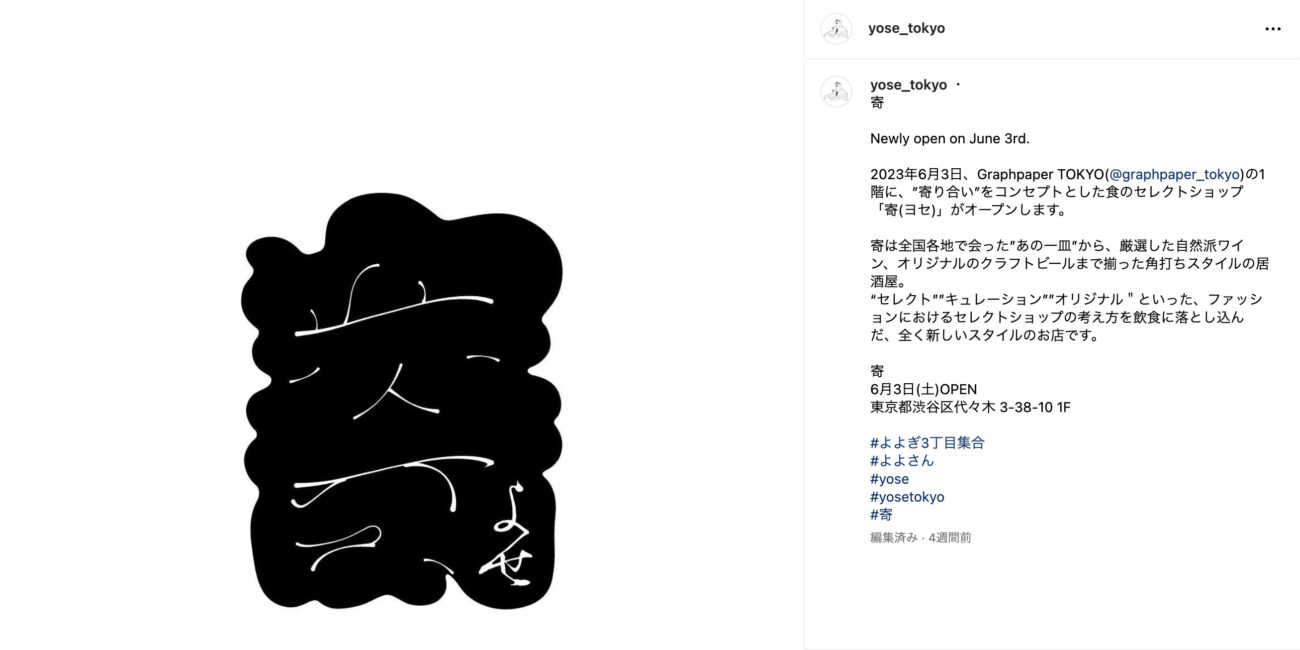Image resolution: width=1300 pixels, height=650 pixels.
Task: Open the #yose hashtag
Action: [x=890, y=479]
